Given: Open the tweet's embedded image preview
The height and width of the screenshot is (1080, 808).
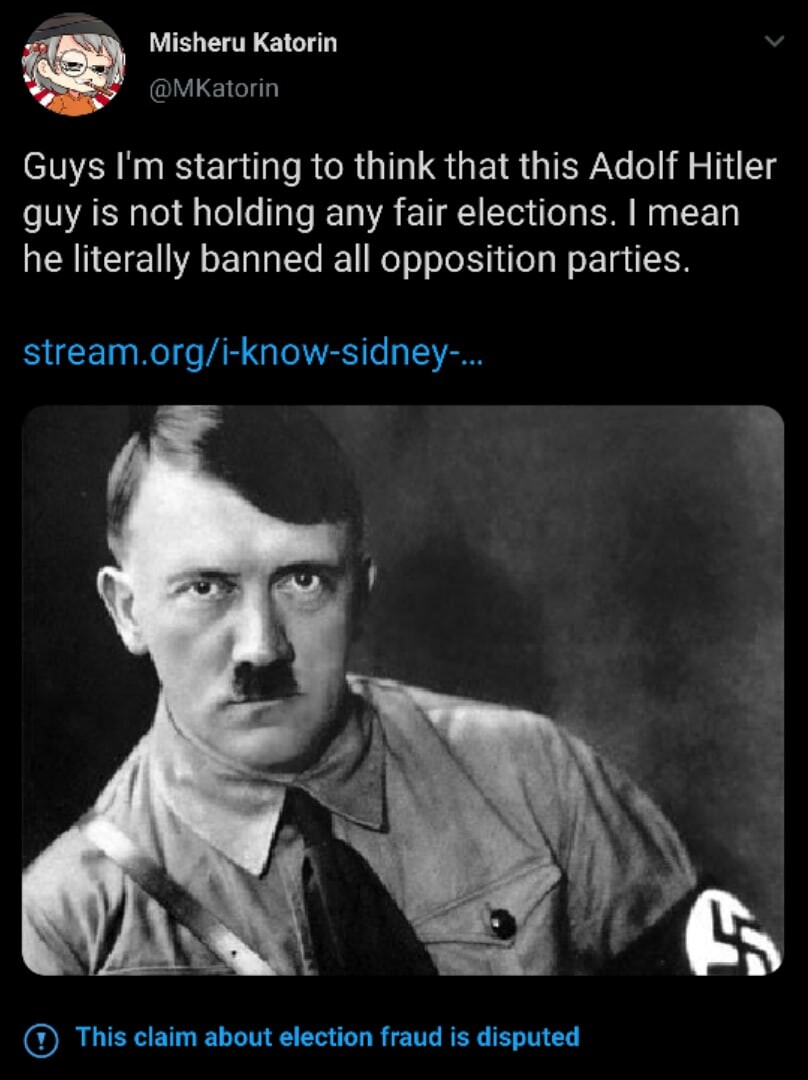Looking at the screenshot, I should (x=403, y=690).
